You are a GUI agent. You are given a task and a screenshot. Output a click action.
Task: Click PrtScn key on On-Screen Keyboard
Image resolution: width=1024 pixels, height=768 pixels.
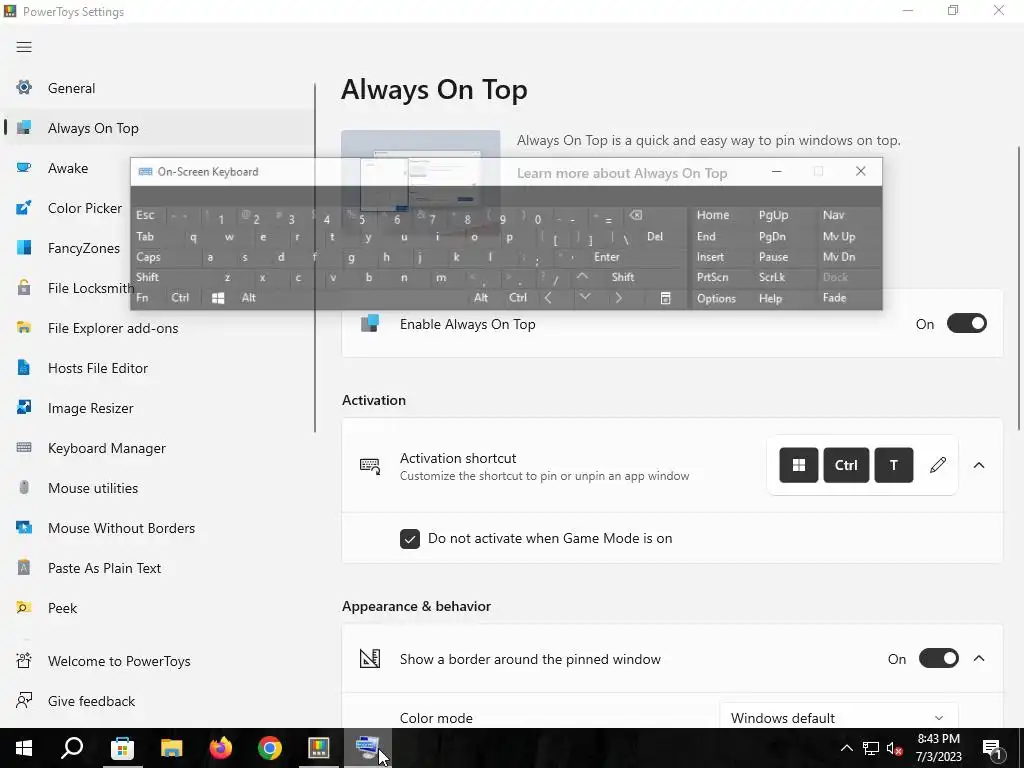pos(712,277)
